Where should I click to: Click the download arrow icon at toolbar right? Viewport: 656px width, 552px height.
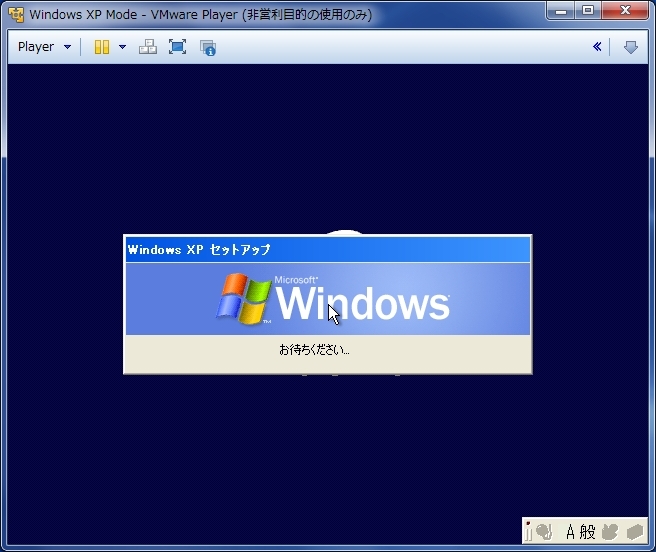[x=630, y=47]
